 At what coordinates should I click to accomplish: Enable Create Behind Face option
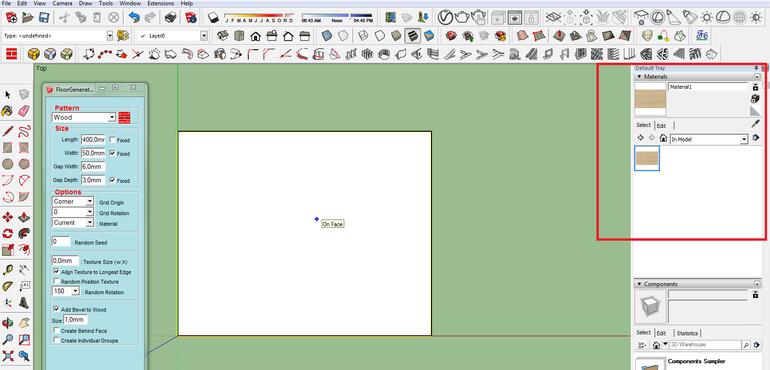coord(56,331)
